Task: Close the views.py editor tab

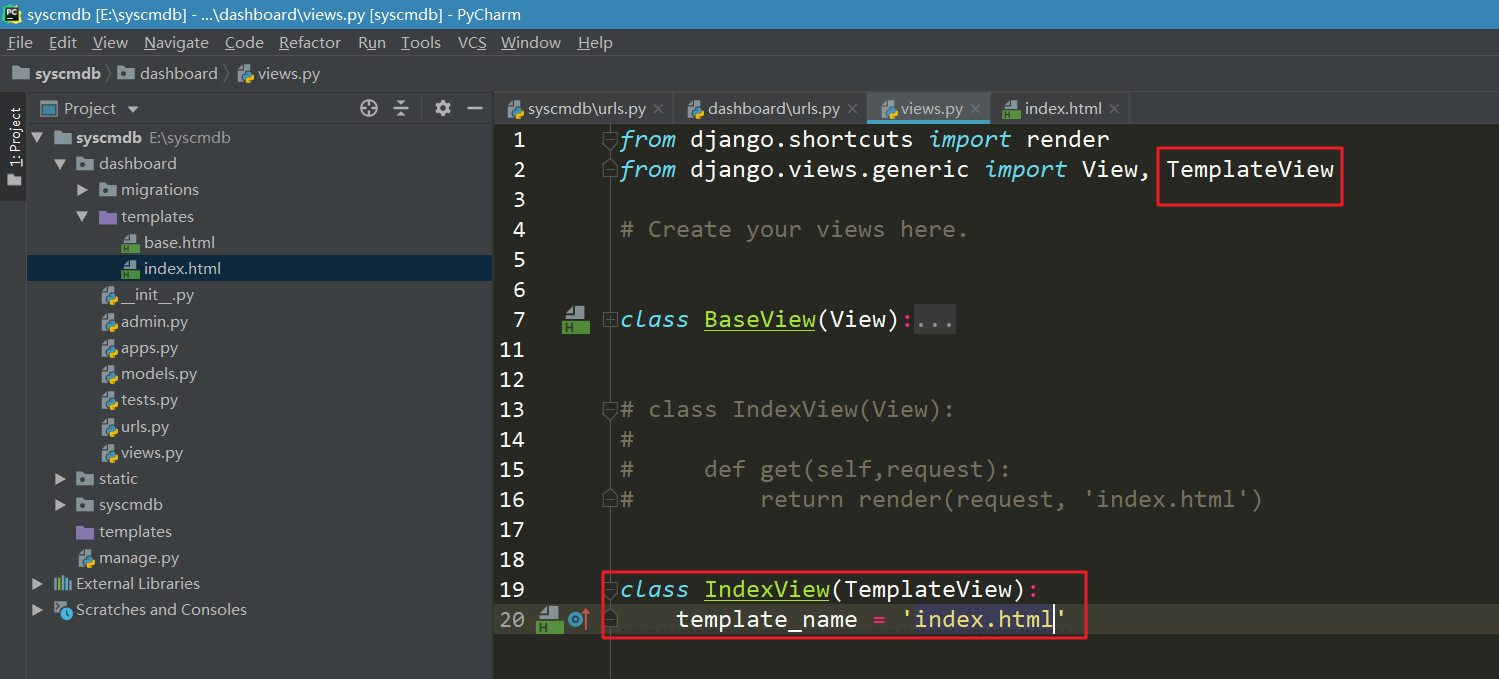Action: pos(975,109)
